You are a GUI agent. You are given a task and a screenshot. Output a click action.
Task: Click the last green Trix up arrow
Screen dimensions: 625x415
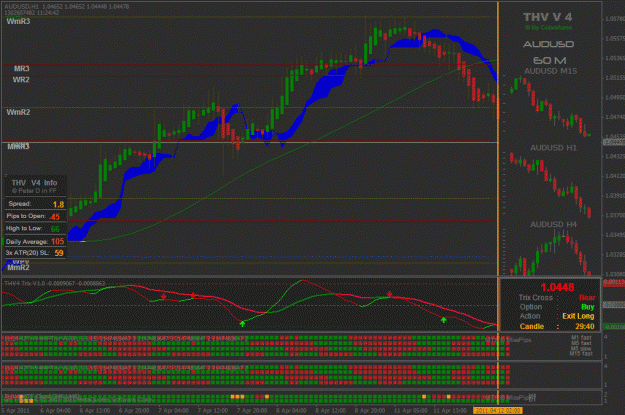pos(443,320)
